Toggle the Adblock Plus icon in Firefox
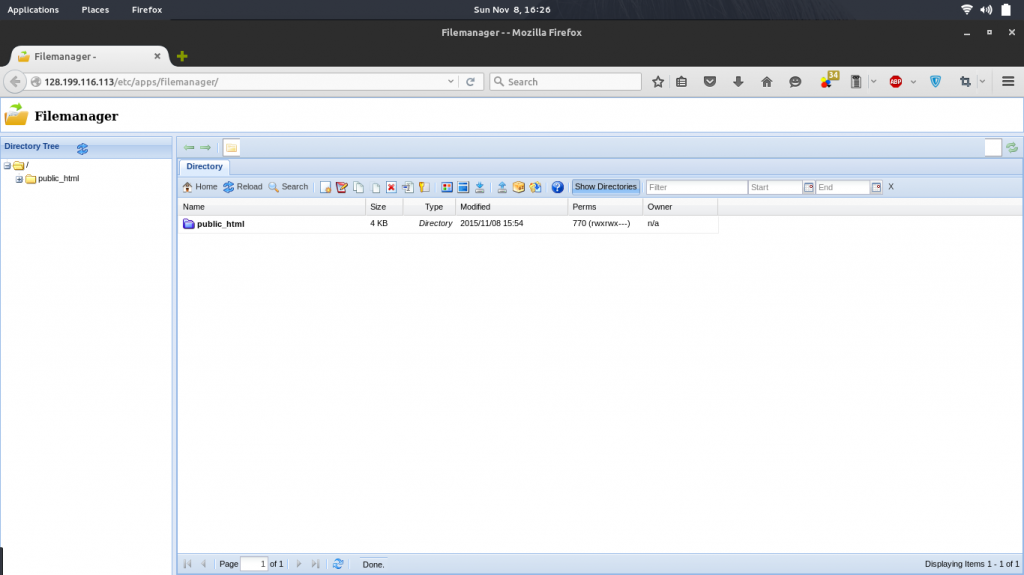Image resolution: width=1024 pixels, height=575 pixels. [x=895, y=82]
